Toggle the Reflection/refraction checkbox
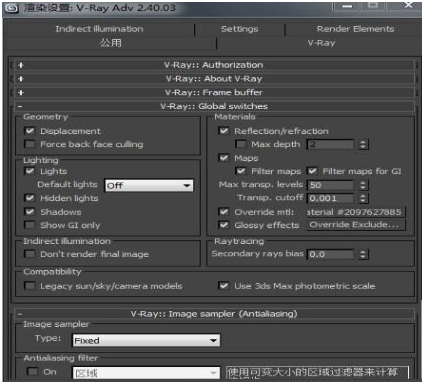 pos(224,131)
